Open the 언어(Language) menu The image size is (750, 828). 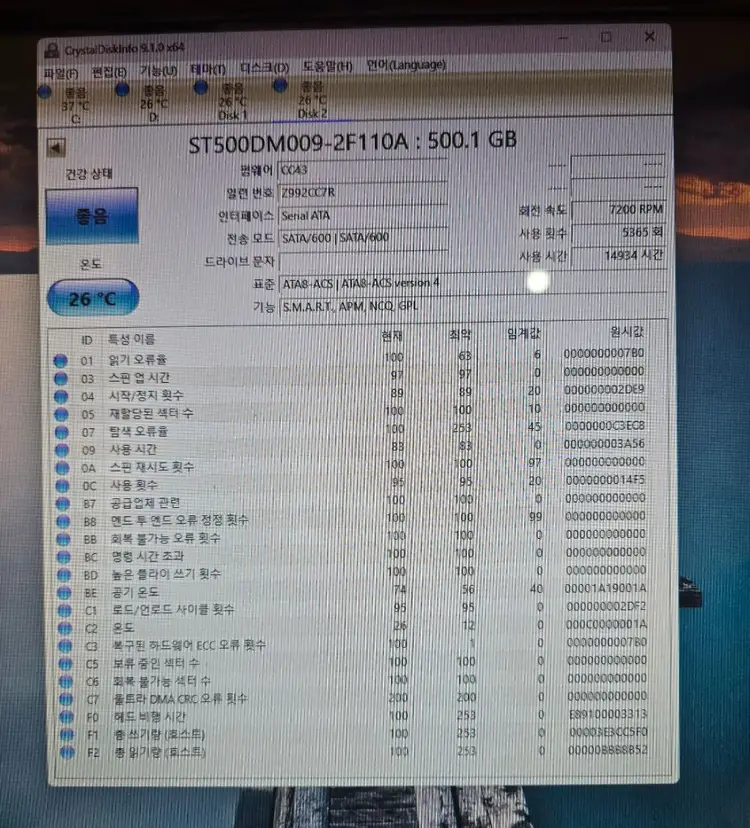[x=406, y=65]
